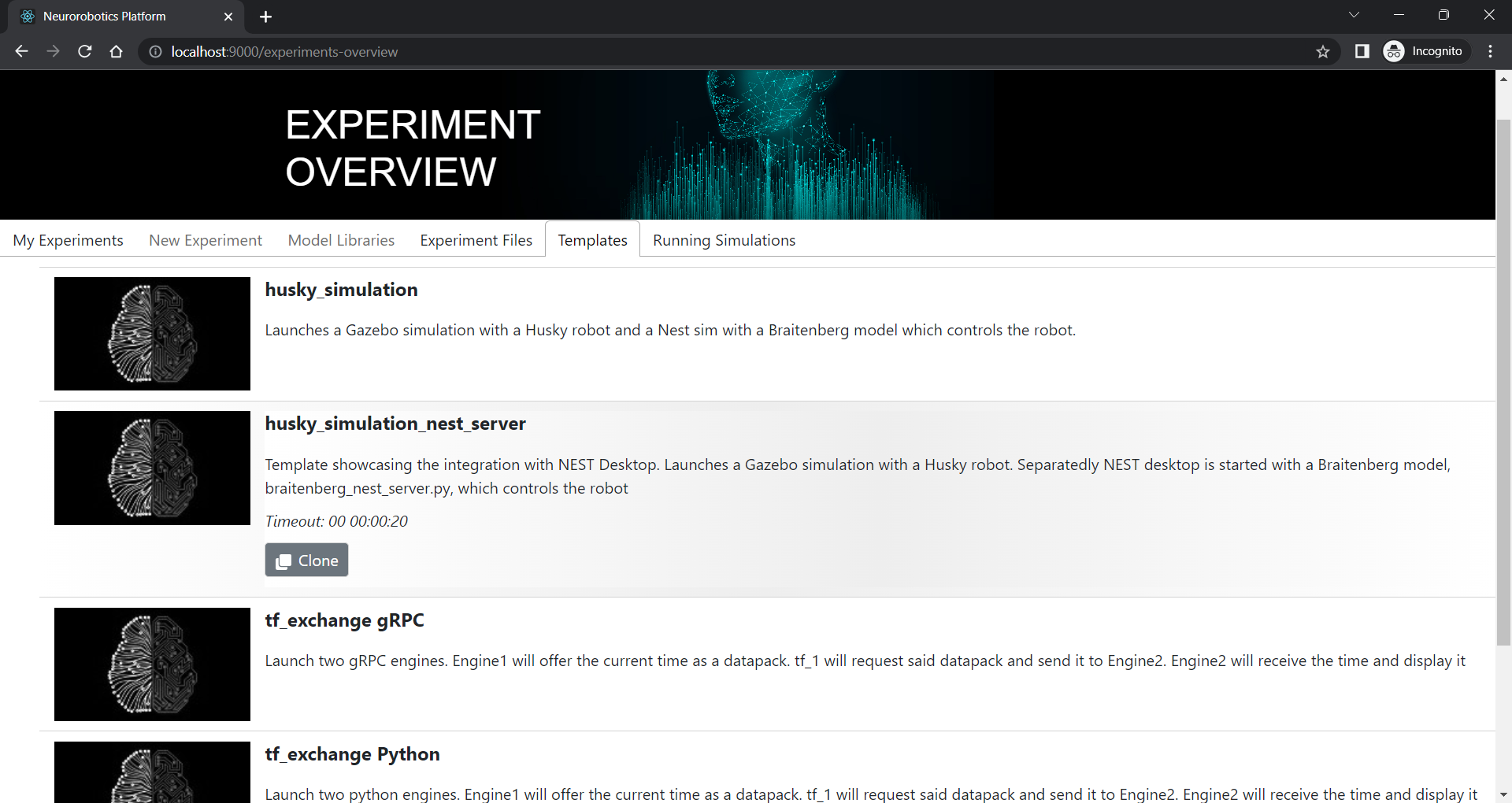
Task: Select the Model Libraries tab
Action: [341, 240]
